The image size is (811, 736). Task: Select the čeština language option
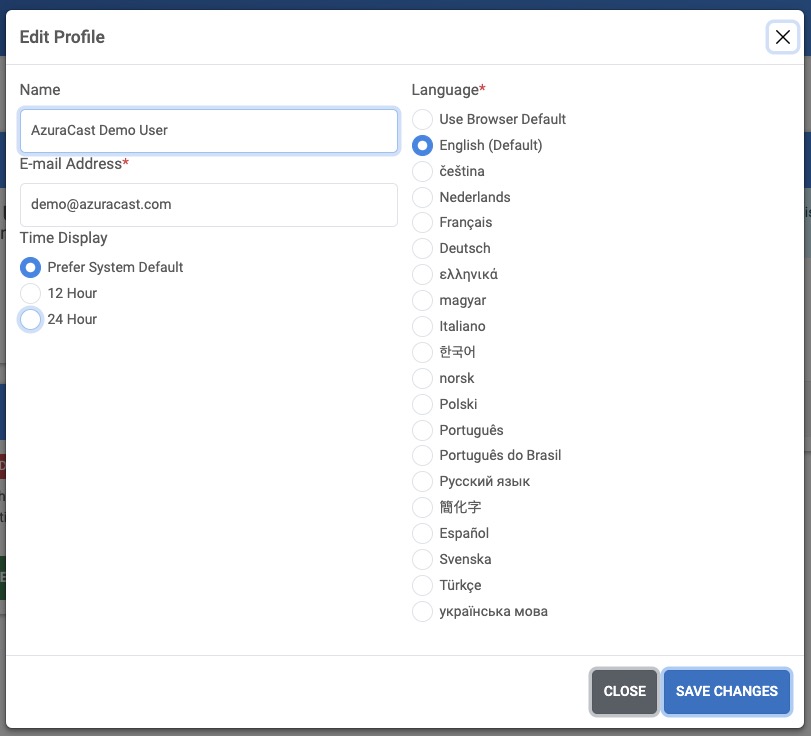pyautogui.click(x=422, y=171)
